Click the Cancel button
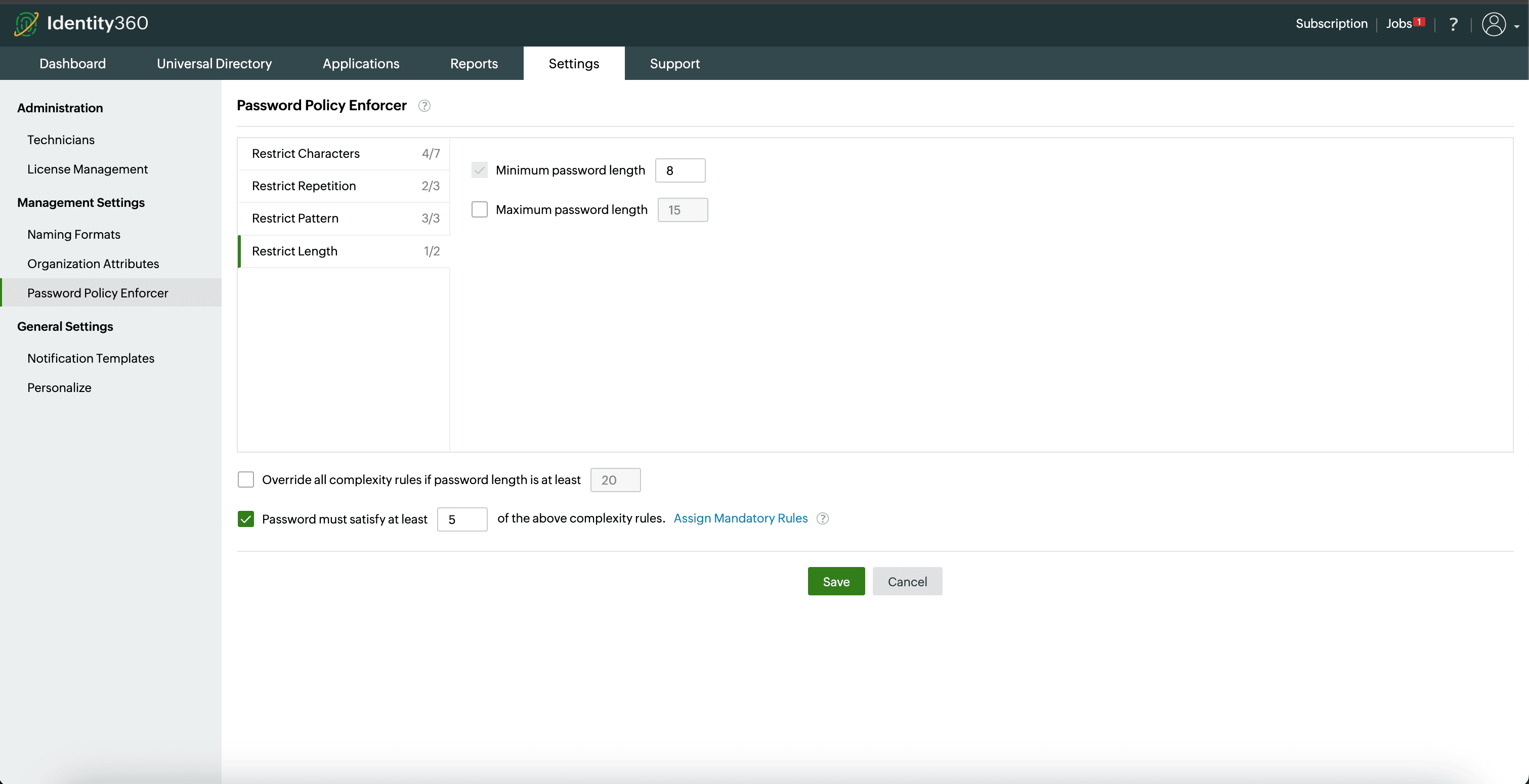The width and height of the screenshot is (1529, 784). (x=906, y=581)
